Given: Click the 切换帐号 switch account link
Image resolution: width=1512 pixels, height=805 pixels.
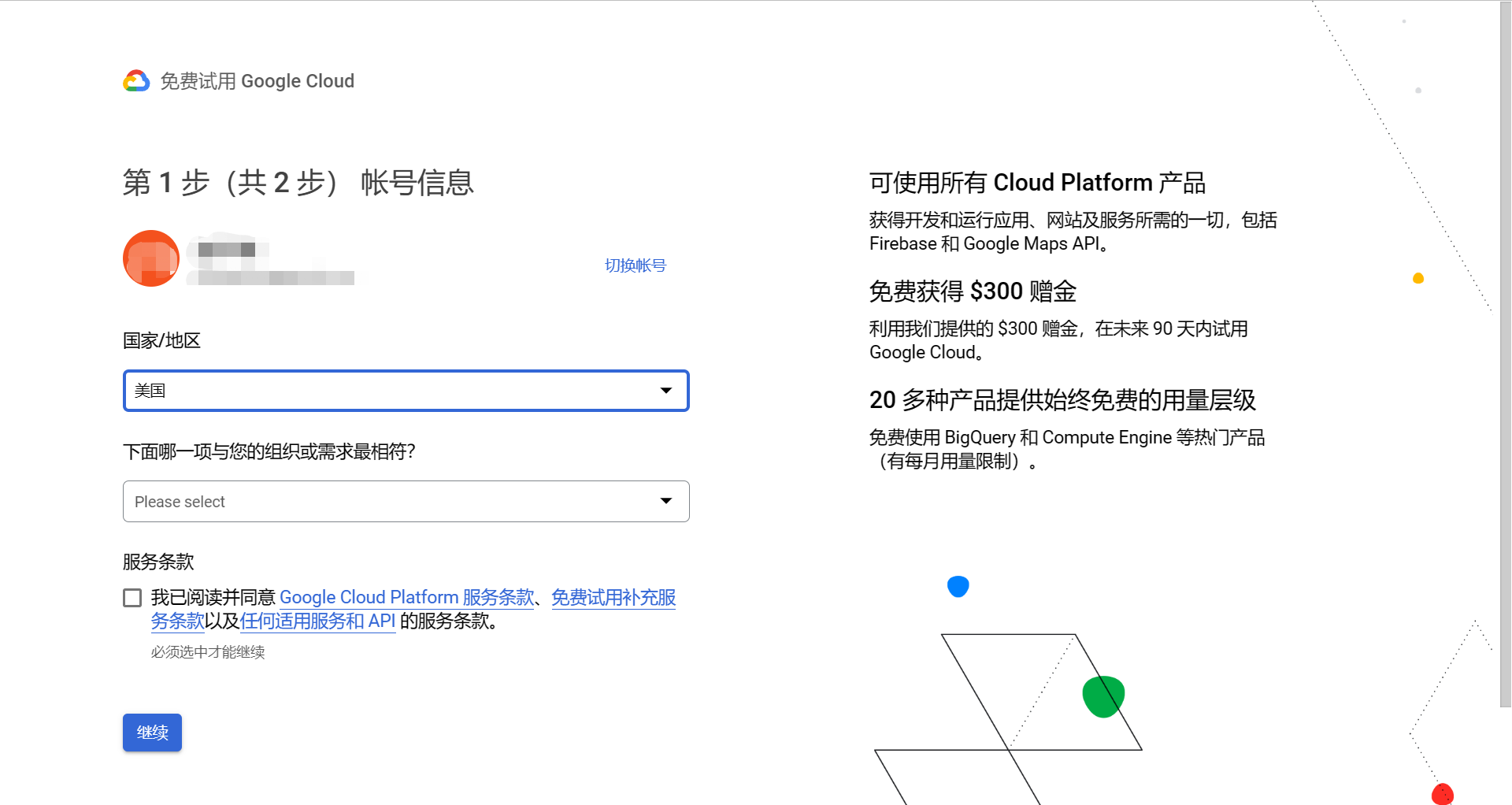Looking at the screenshot, I should [635, 265].
